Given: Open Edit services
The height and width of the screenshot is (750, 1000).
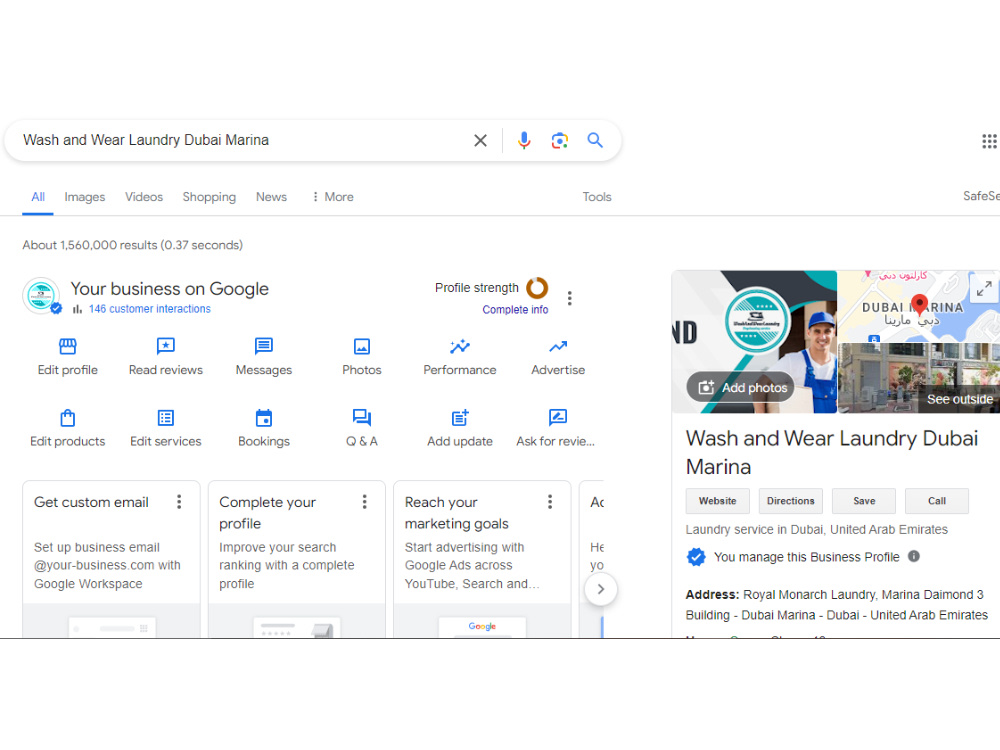Looking at the screenshot, I should (x=166, y=428).
